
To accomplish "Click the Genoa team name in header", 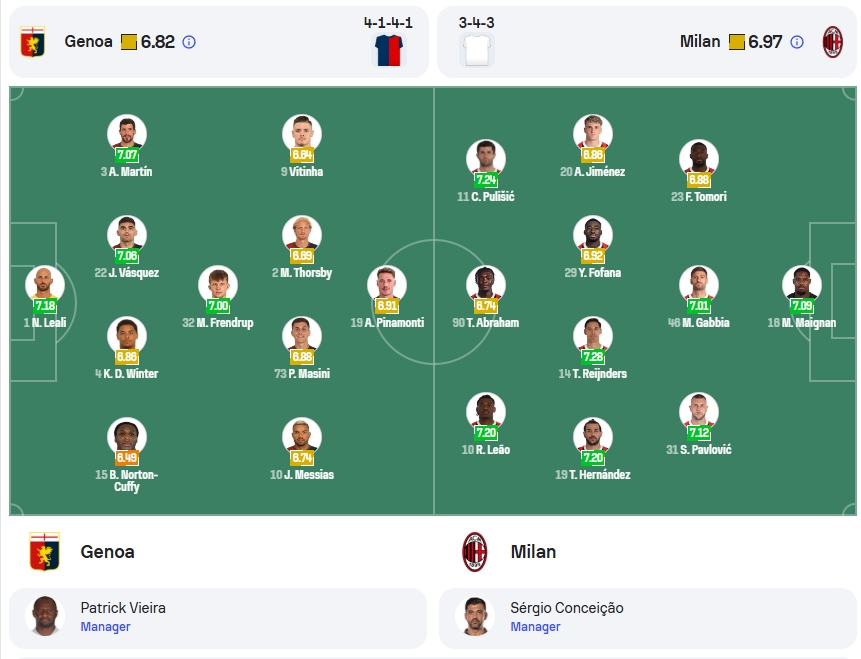I will (88, 42).
